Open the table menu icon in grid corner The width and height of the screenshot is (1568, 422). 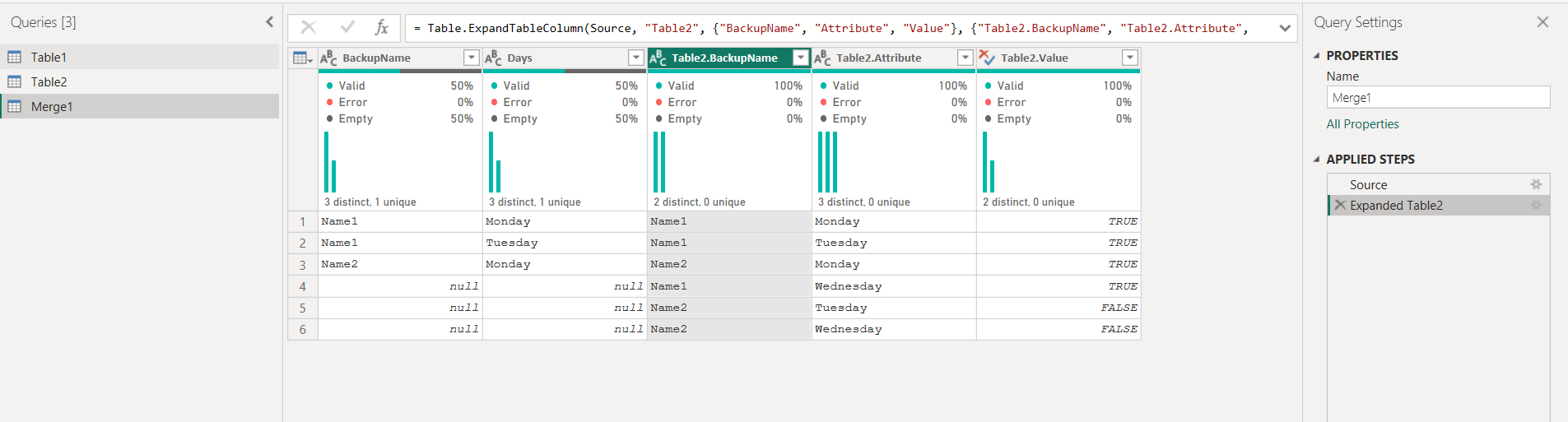[303, 58]
